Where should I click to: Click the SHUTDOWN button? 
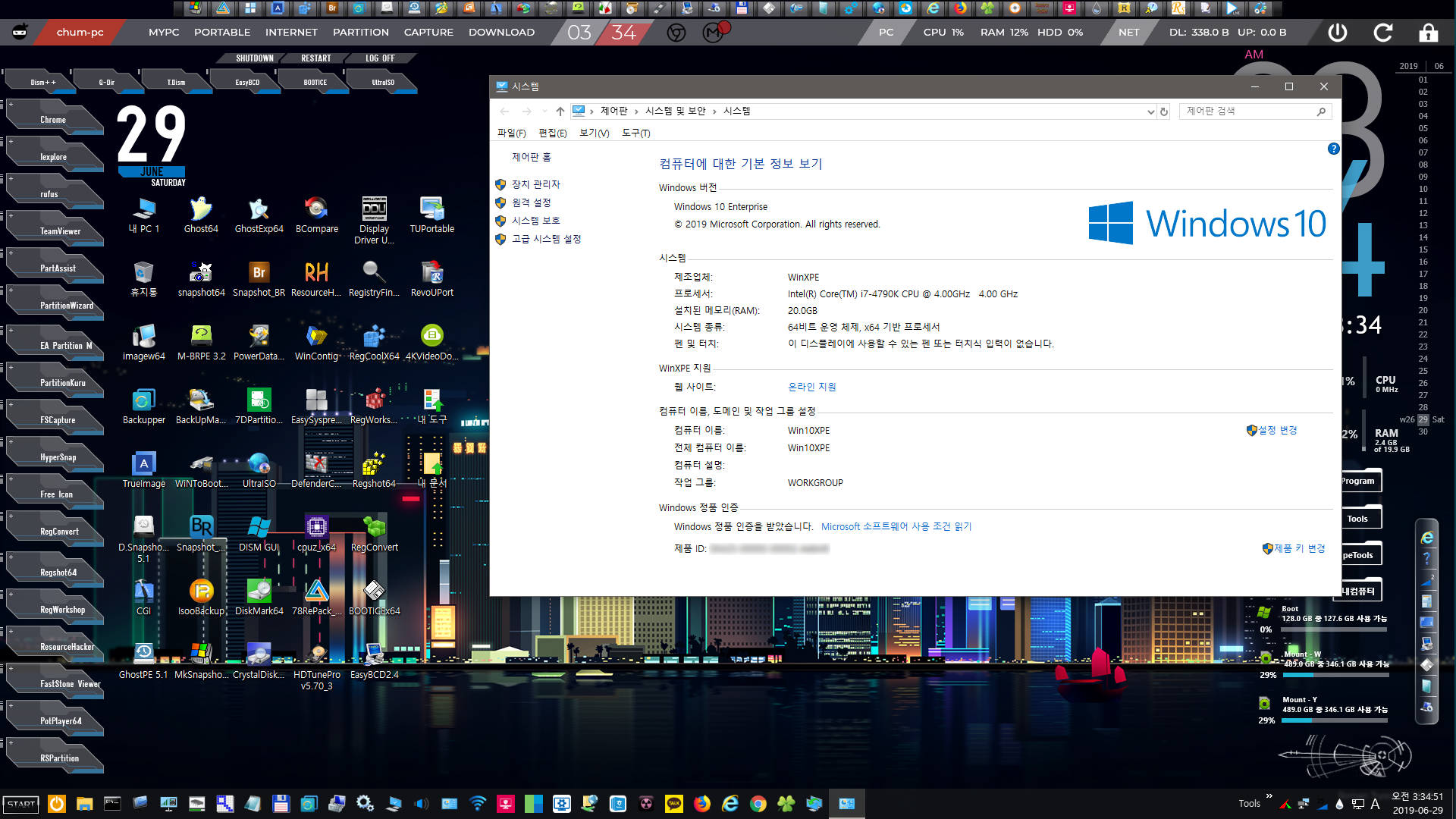(x=254, y=58)
